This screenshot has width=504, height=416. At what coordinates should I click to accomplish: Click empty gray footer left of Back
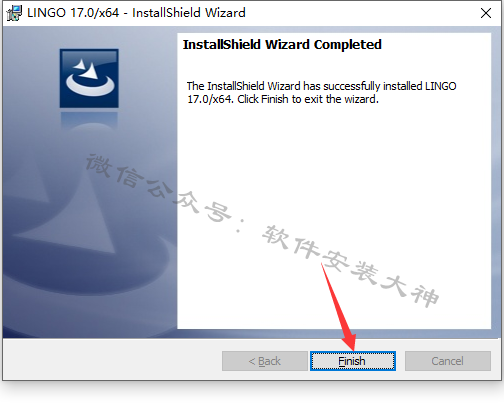112,360
